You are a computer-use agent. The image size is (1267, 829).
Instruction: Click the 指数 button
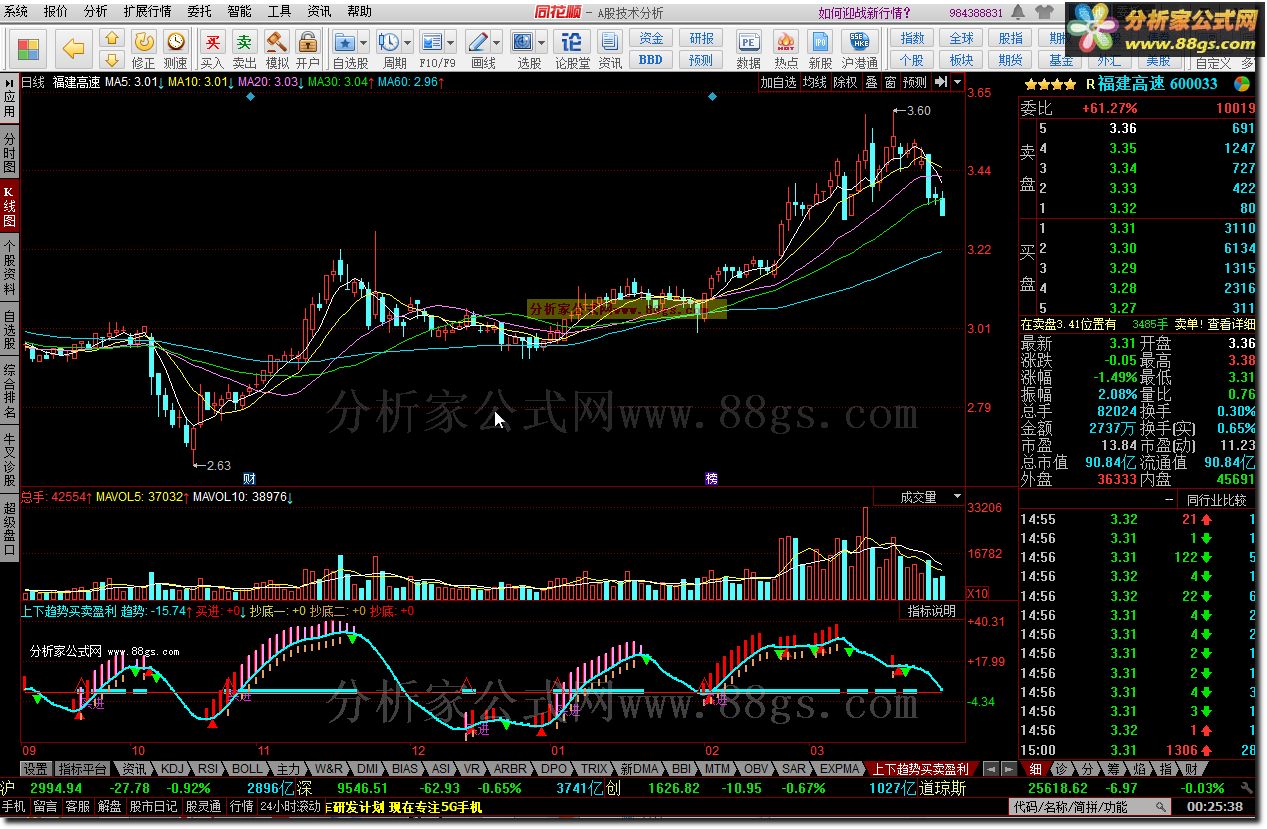point(912,38)
